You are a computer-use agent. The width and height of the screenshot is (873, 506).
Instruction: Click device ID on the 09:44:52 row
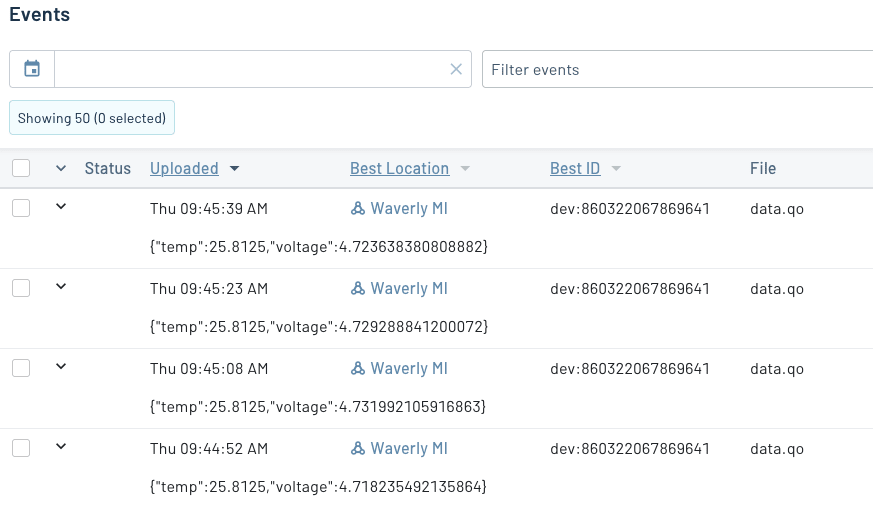[x=630, y=449]
